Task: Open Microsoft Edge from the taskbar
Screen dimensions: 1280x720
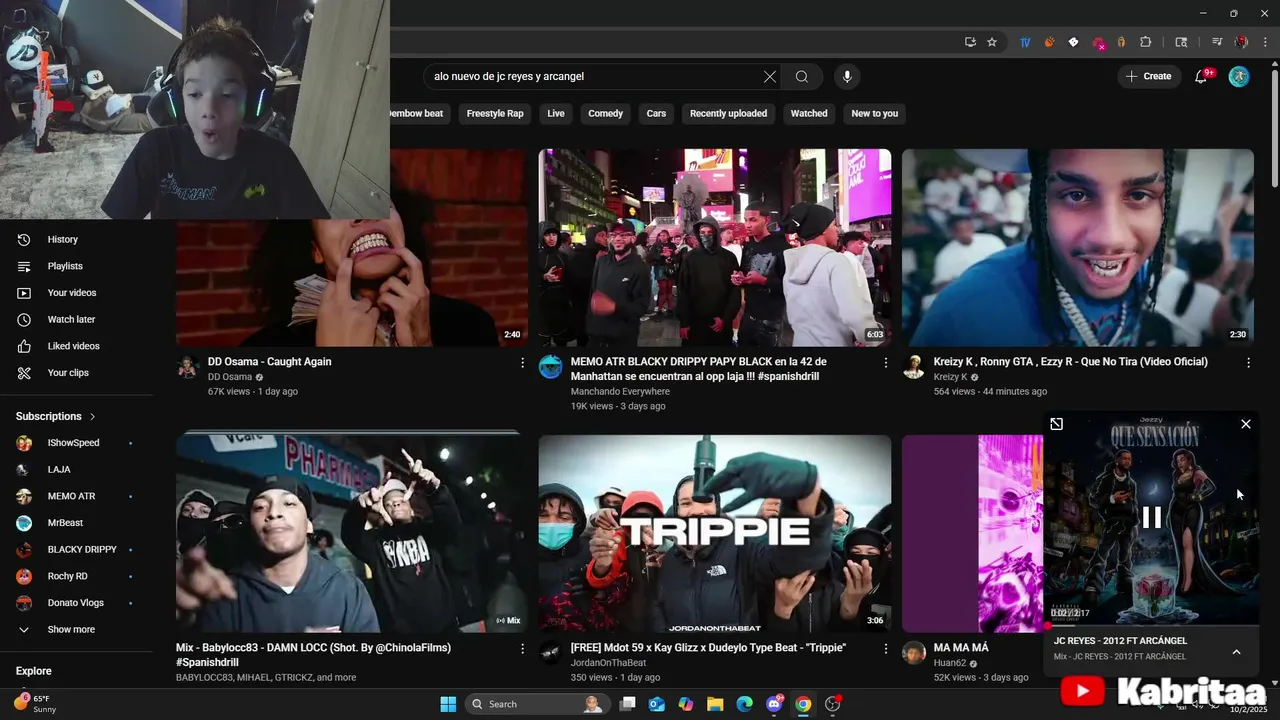Action: tap(744, 704)
